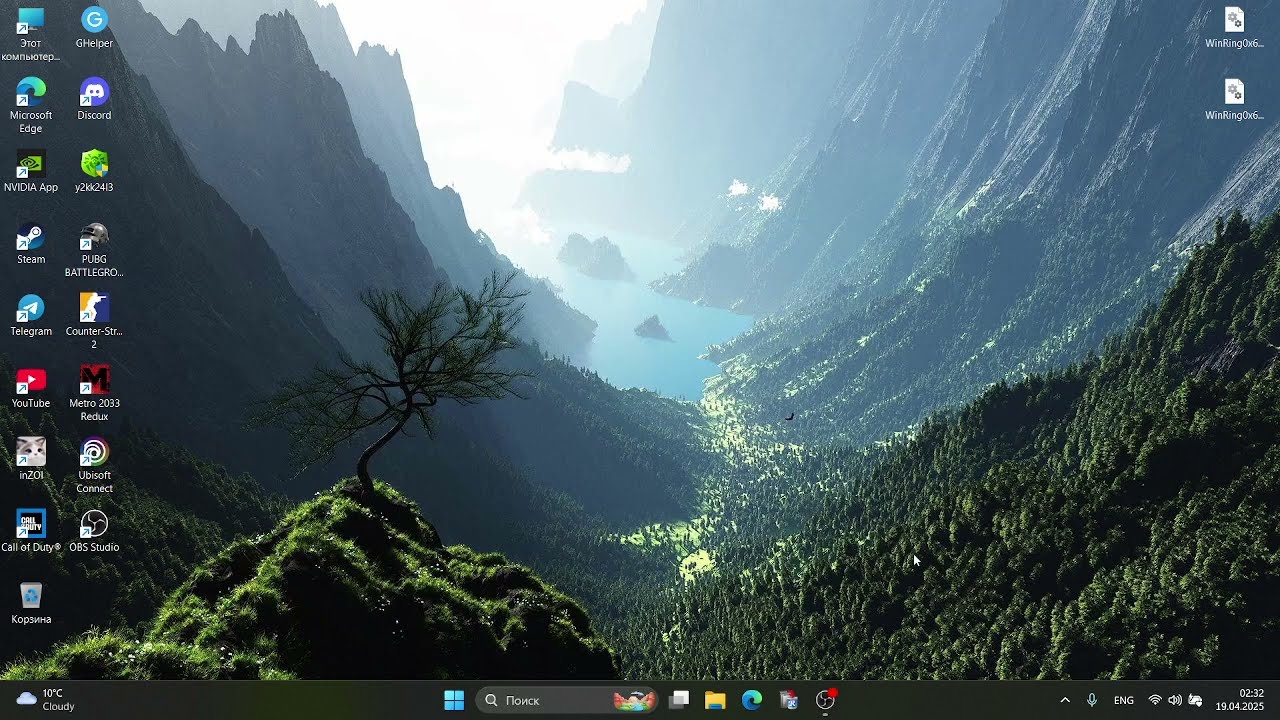Launch Microsoft Edge from the taskbar
The image size is (1280, 720).
[752, 700]
